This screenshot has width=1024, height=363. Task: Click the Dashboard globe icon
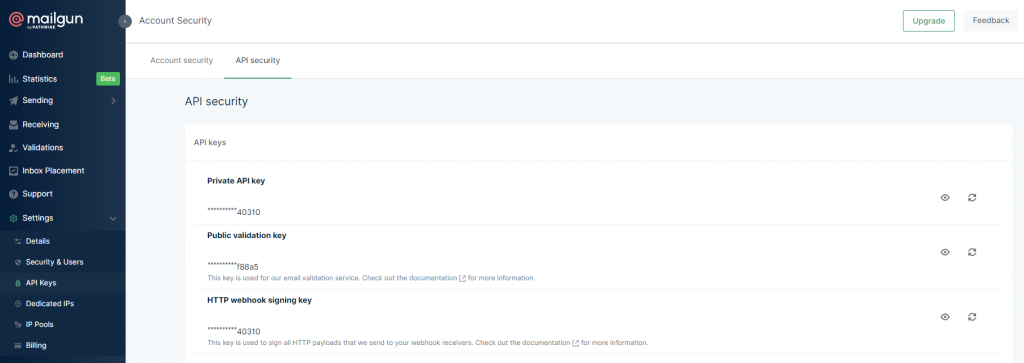(x=13, y=55)
